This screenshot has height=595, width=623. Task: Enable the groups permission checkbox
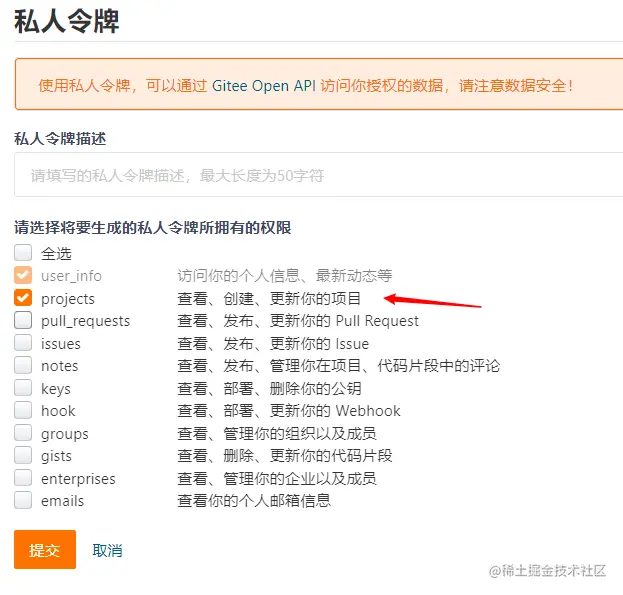click(23, 433)
